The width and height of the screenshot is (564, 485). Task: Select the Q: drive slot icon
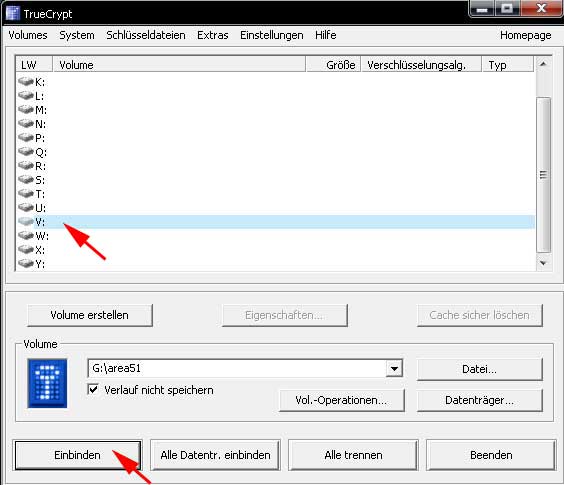coord(26,151)
